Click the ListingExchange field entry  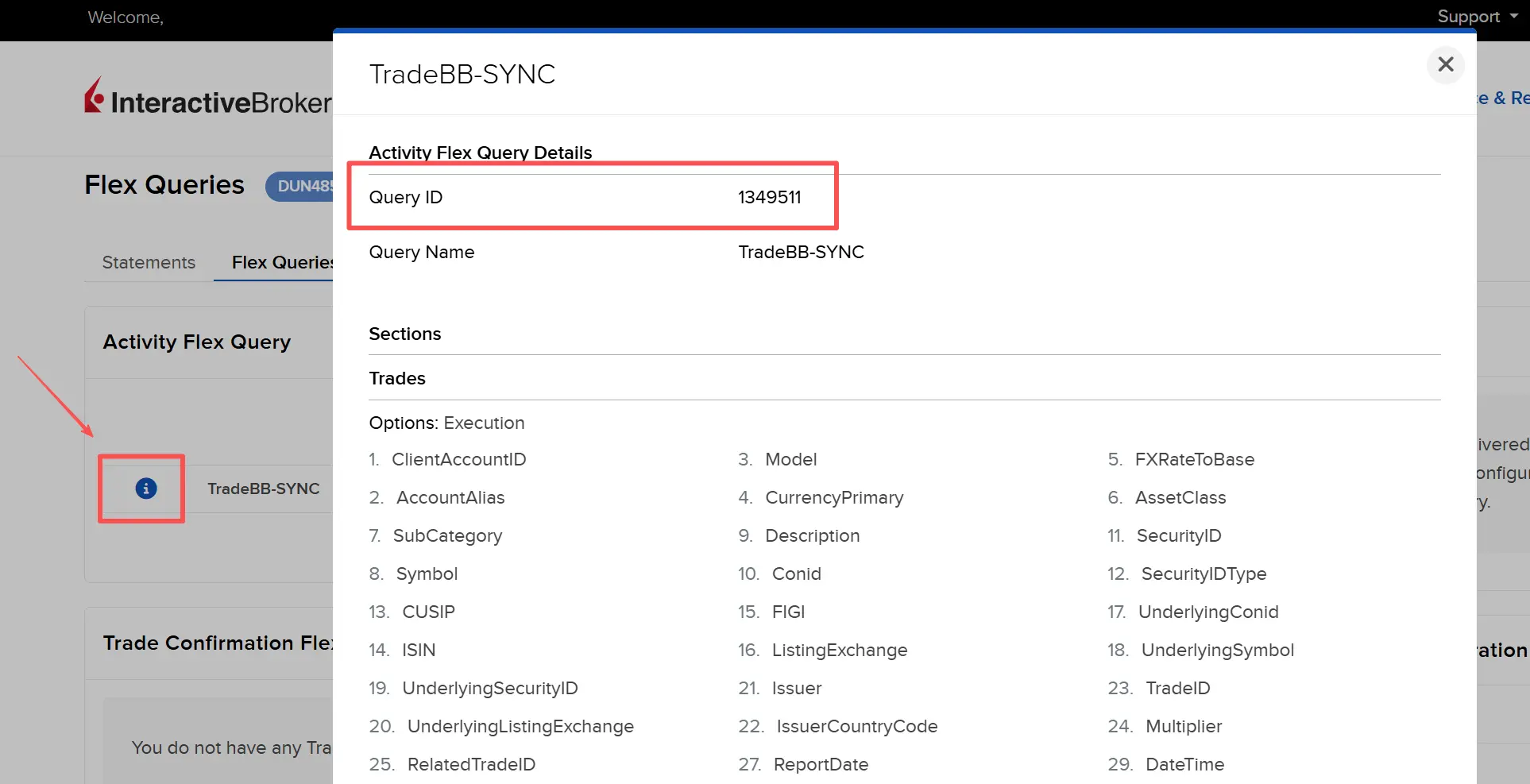click(x=839, y=650)
